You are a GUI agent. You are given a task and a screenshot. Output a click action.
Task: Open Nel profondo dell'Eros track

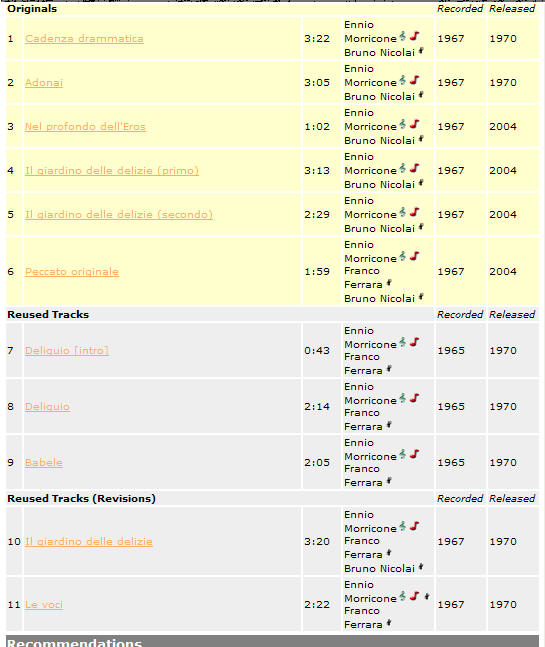pyautogui.click(x=85, y=127)
